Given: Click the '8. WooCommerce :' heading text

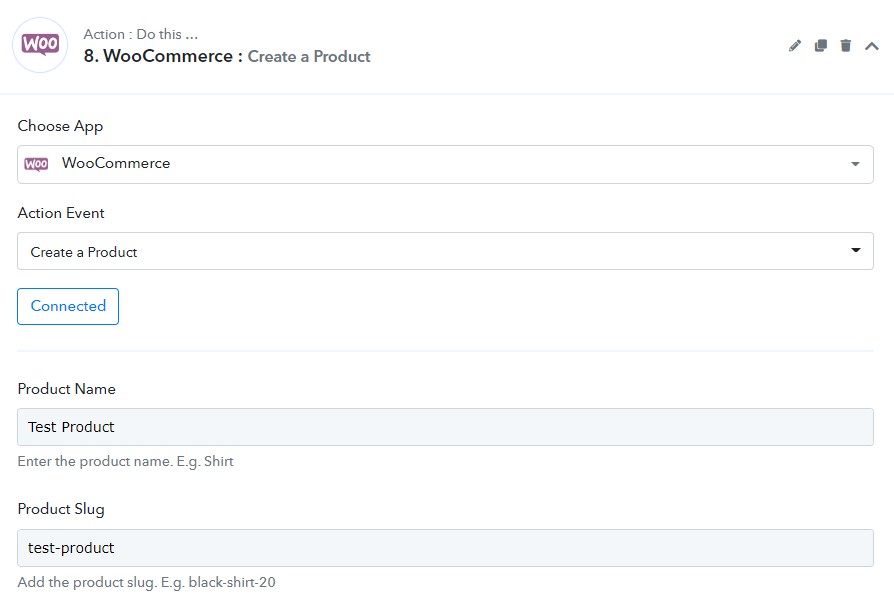Looking at the screenshot, I should (x=163, y=56).
